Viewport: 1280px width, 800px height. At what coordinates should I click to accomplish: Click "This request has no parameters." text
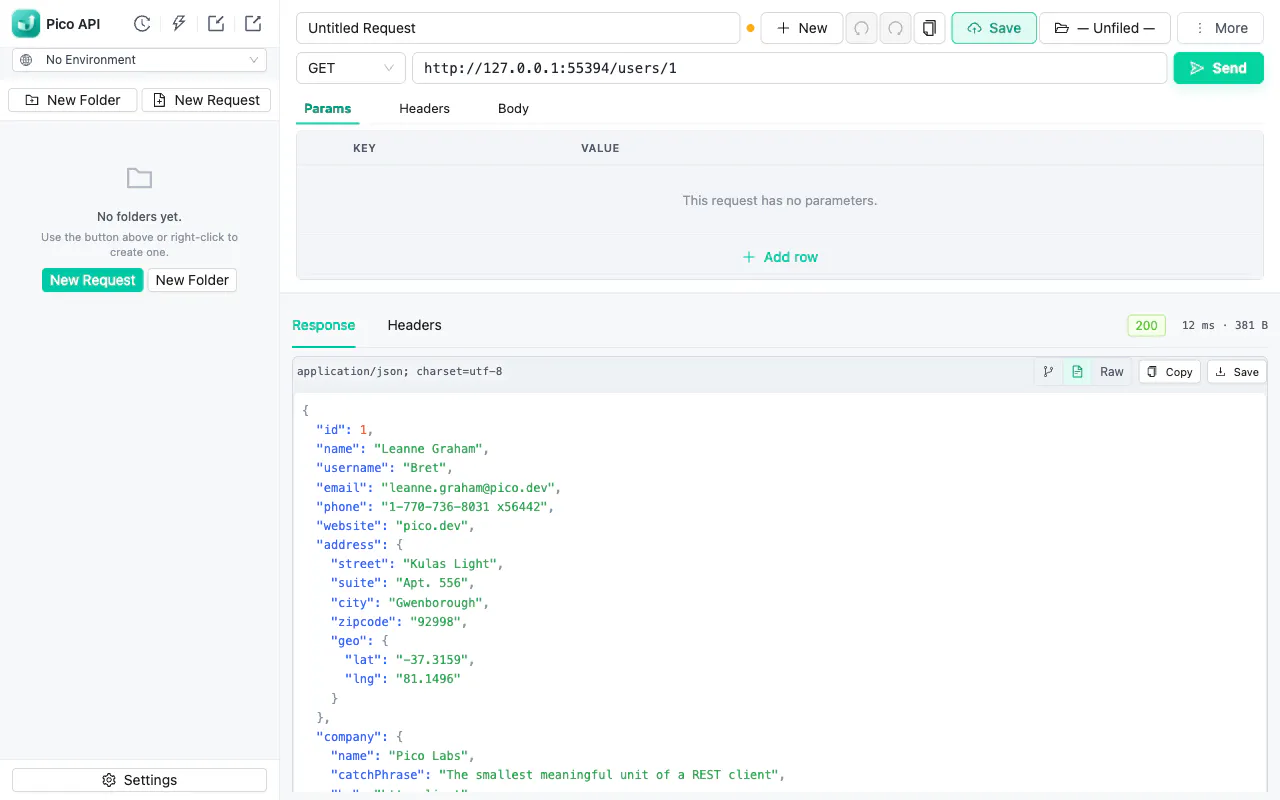click(x=780, y=201)
